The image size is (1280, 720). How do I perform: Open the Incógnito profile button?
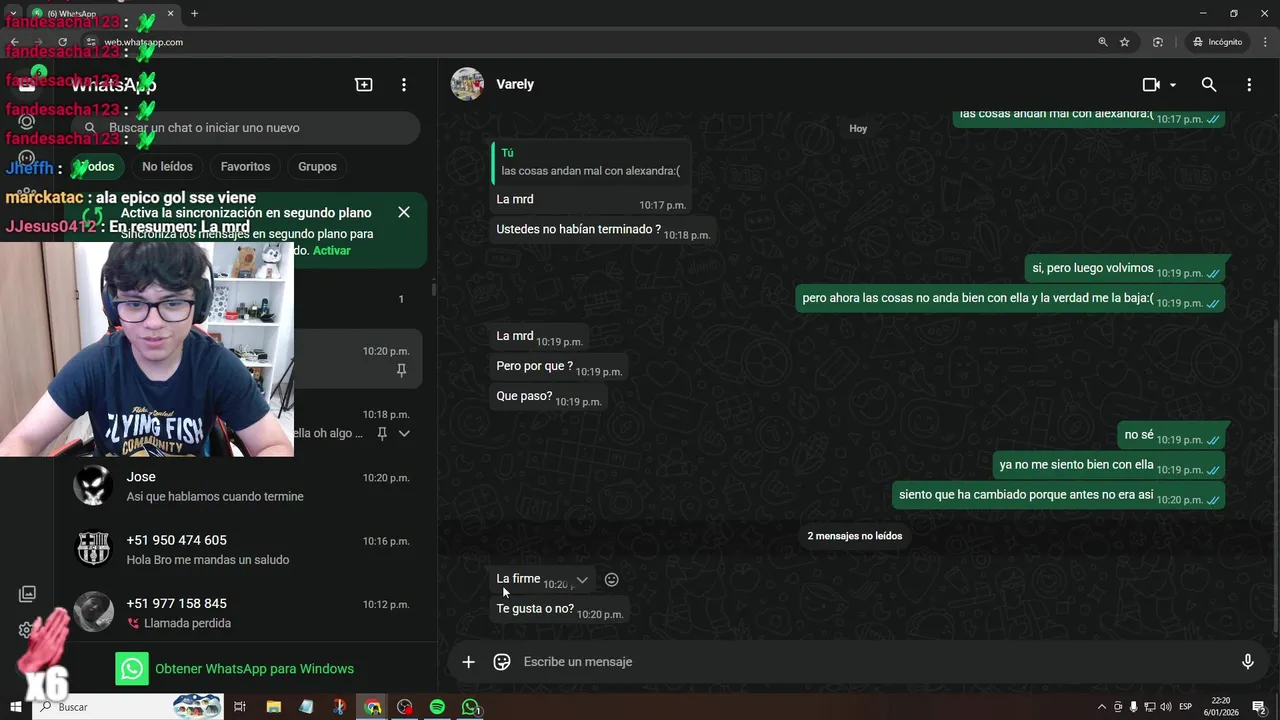coord(1217,42)
